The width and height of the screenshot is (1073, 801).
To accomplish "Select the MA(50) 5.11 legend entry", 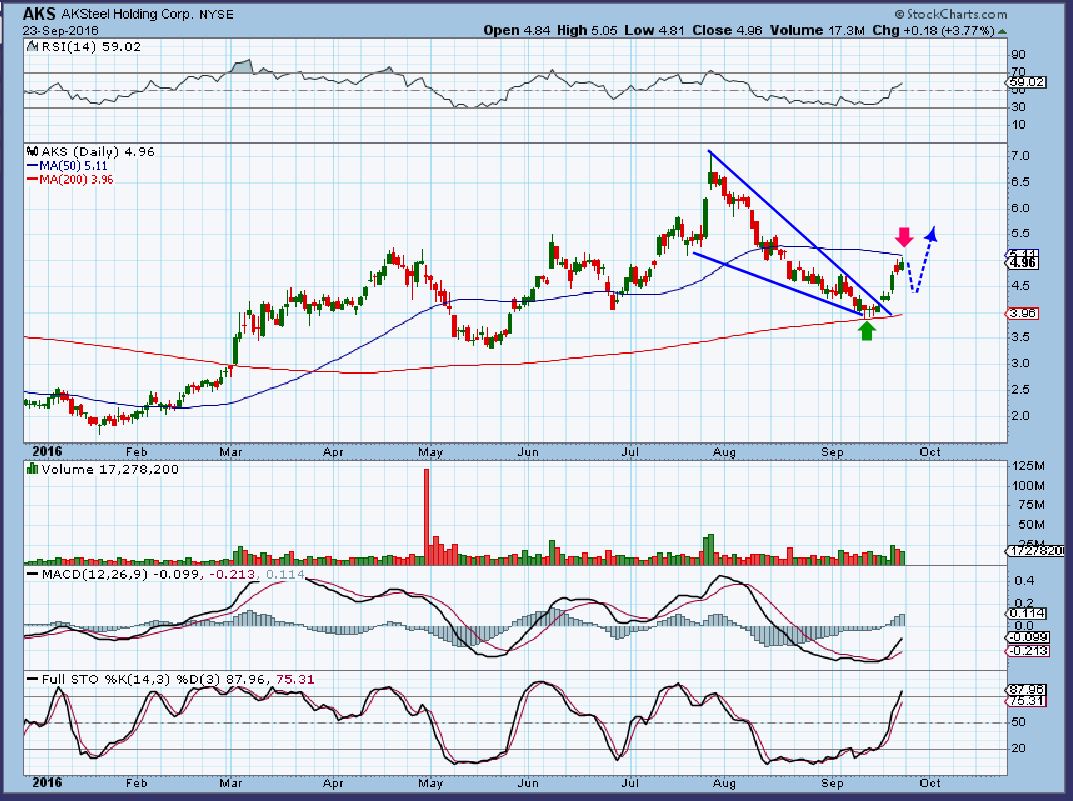I will click(x=67, y=166).
